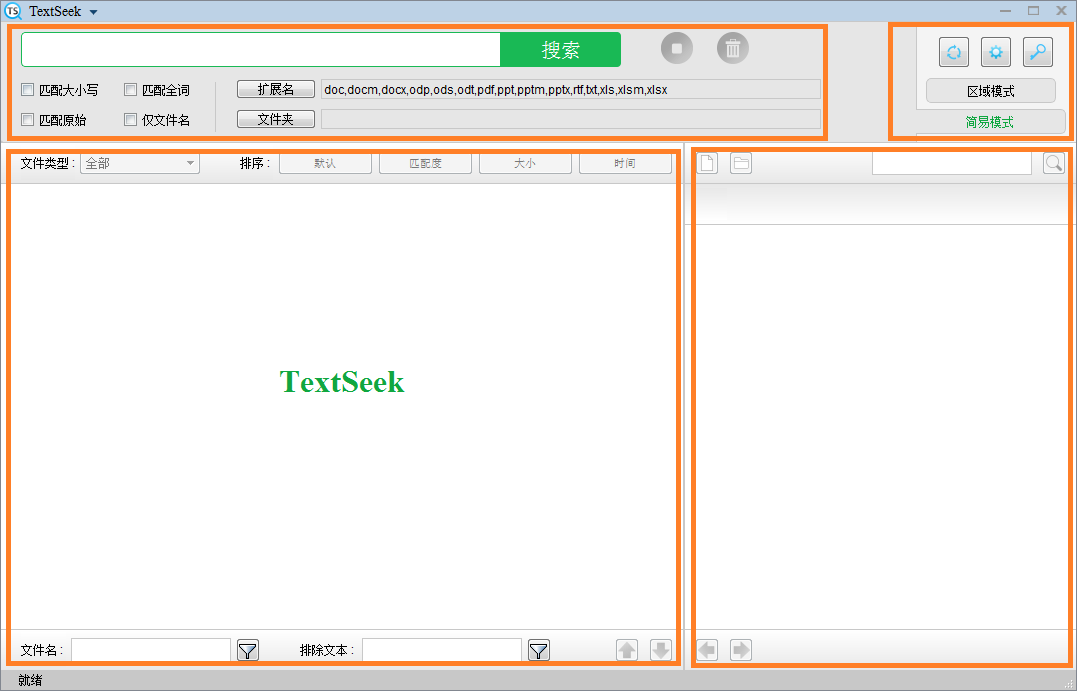The height and width of the screenshot is (691, 1077).
Task: Open the 文件类型 全部 dropdown
Action: (140, 163)
